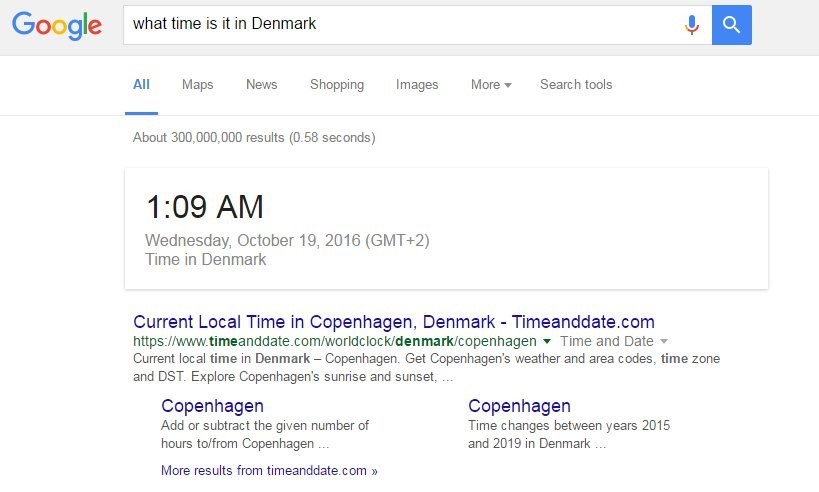Screen dimensions: 819x492
Task: Expand the More dropdown menu
Action: tap(491, 85)
